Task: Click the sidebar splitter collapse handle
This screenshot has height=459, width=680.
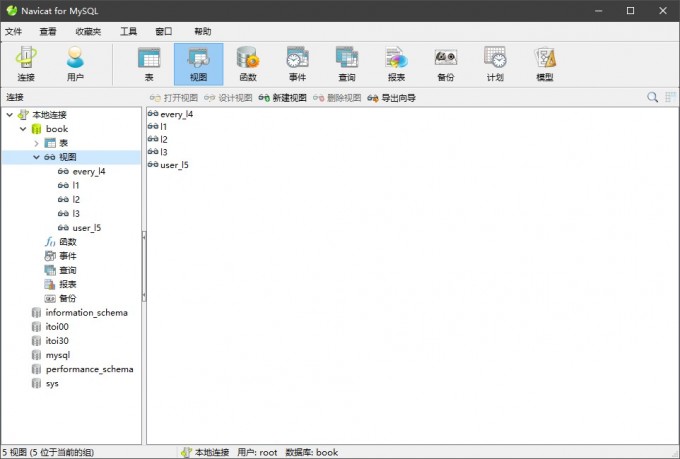Action: [144, 266]
